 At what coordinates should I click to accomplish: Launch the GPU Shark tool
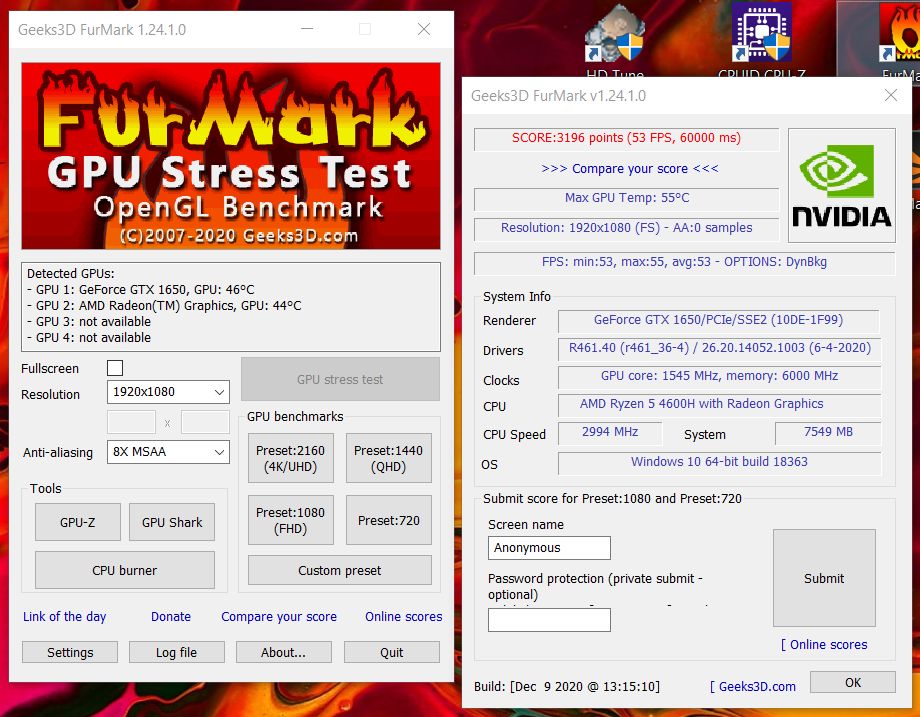(172, 522)
